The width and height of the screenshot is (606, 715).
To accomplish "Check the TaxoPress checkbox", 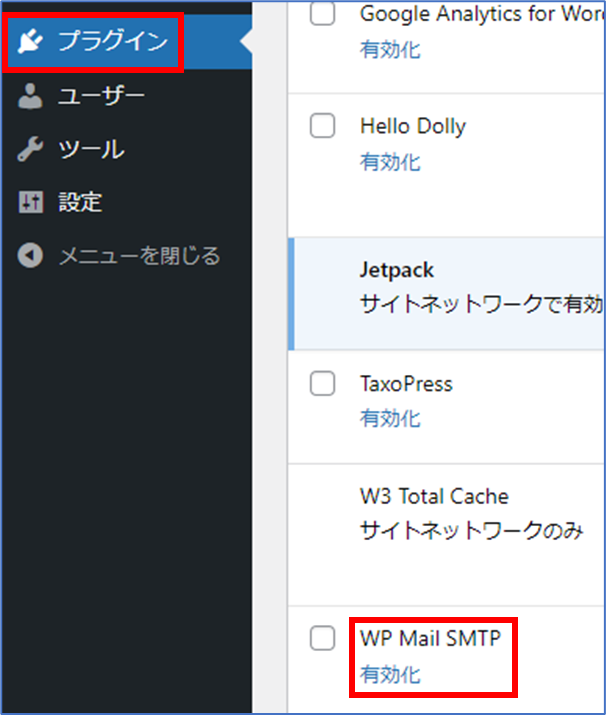I will pos(322,383).
